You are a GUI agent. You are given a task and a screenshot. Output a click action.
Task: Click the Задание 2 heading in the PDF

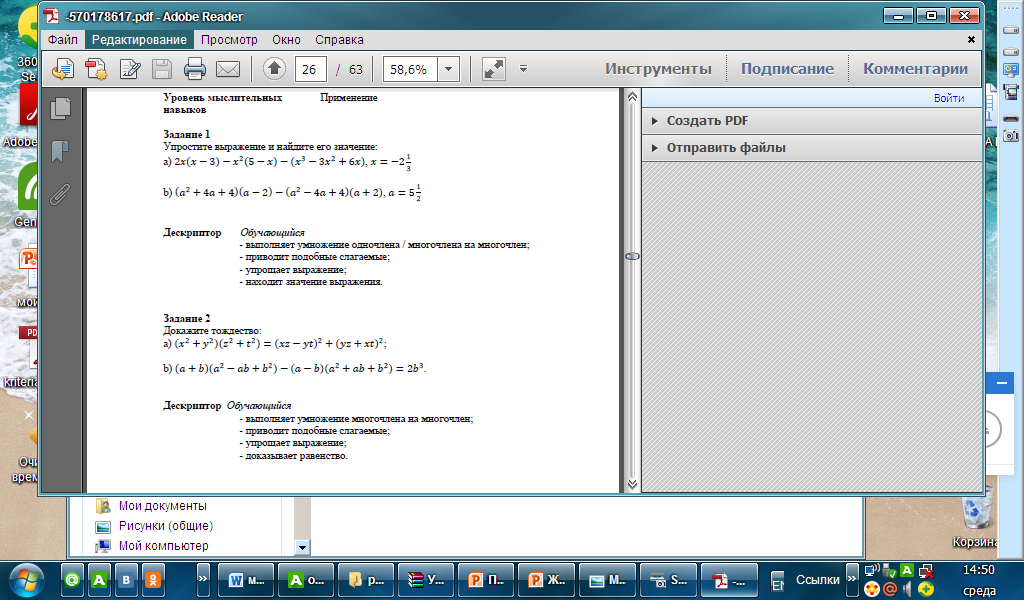click(187, 318)
